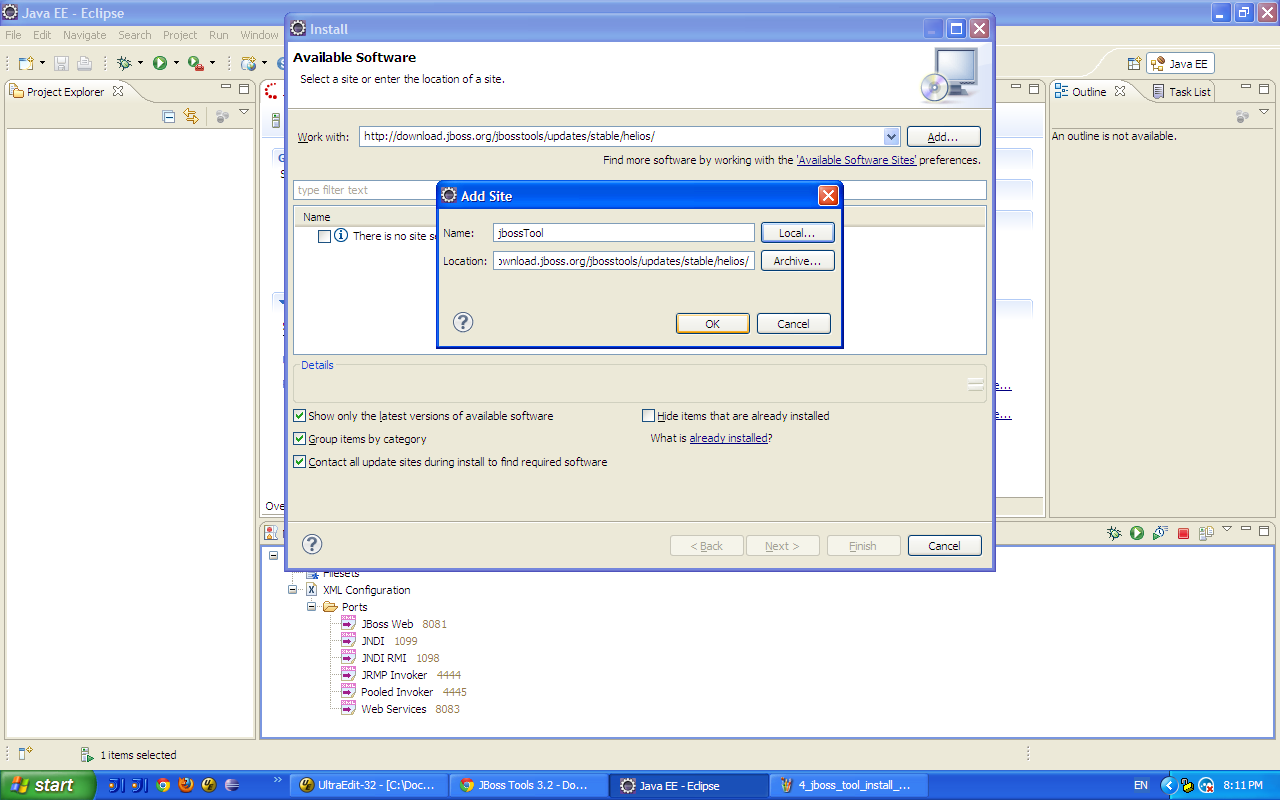This screenshot has width=1280, height=800.
Task: Uncheck Show only latest versions of available software
Action: tap(298, 415)
